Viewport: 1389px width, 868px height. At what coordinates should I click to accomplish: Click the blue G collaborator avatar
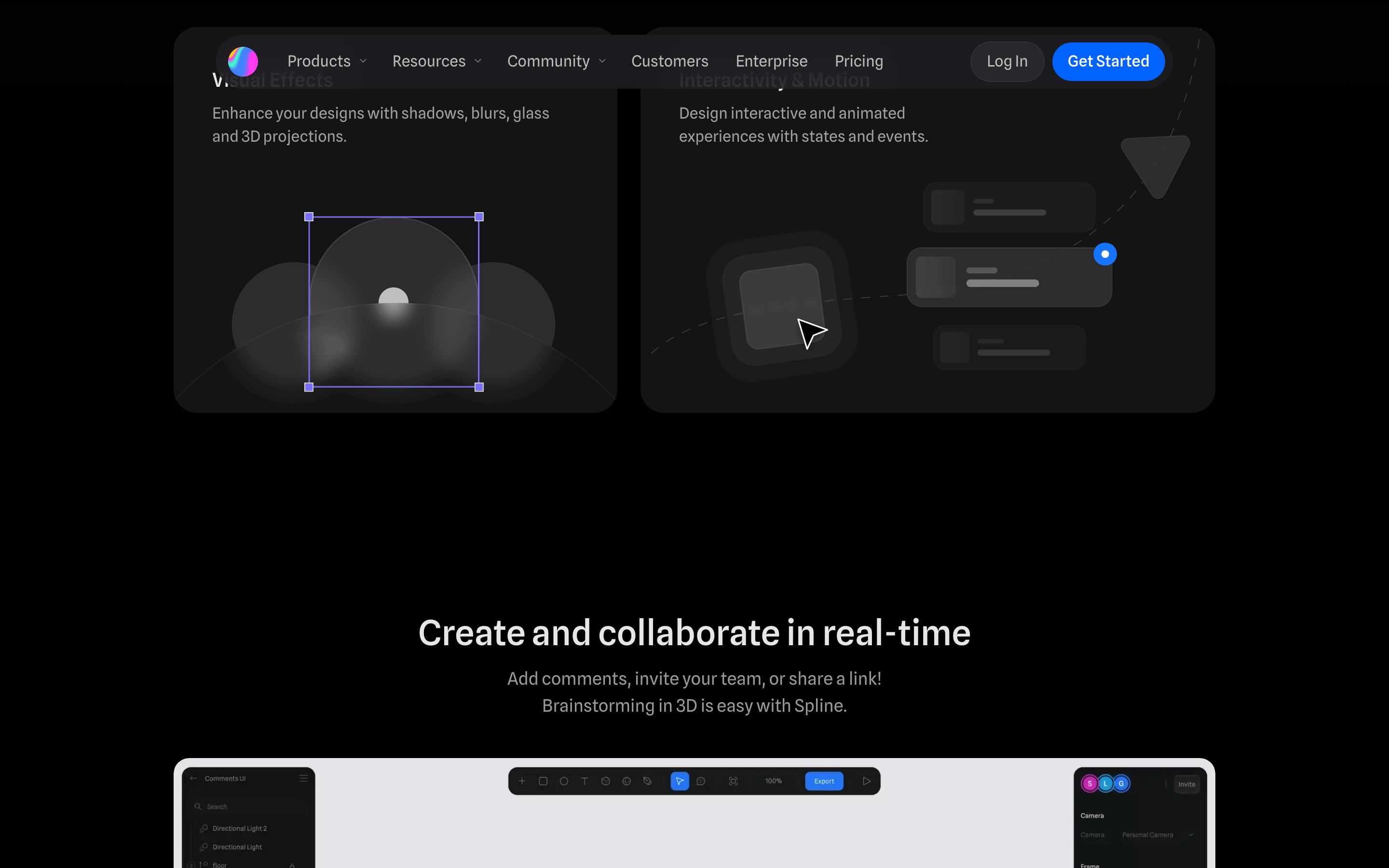point(1121,784)
